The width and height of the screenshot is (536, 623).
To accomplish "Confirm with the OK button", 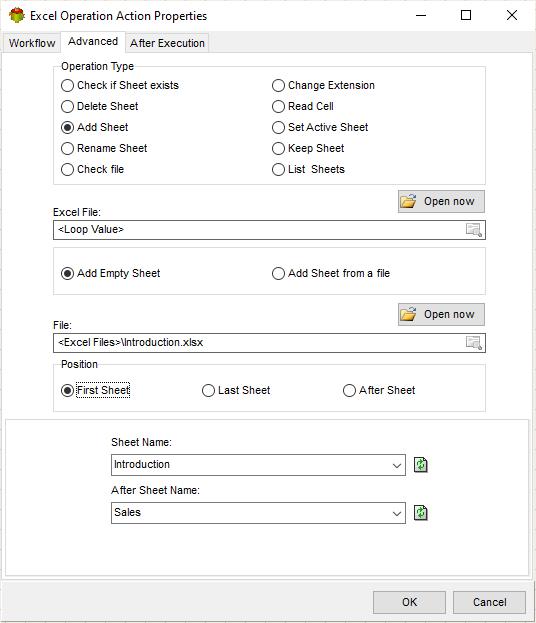I will (x=409, y=602).
